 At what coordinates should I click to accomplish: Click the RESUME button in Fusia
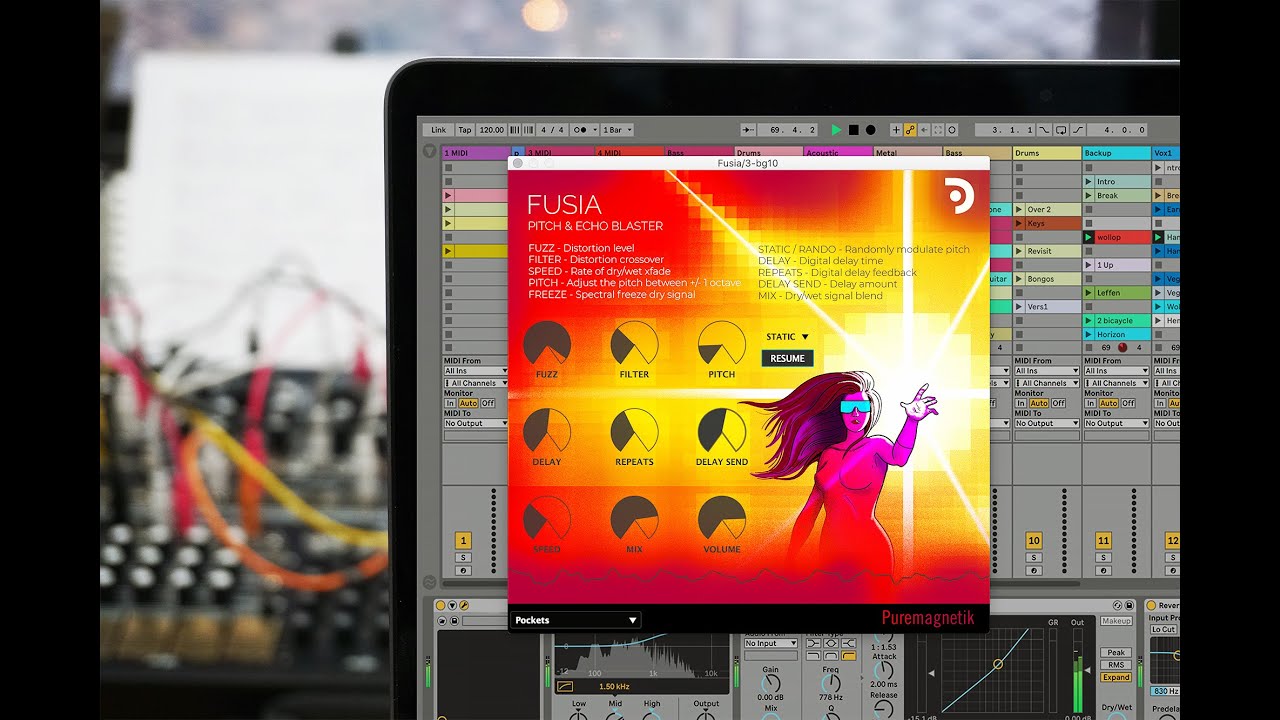[787, 358]
